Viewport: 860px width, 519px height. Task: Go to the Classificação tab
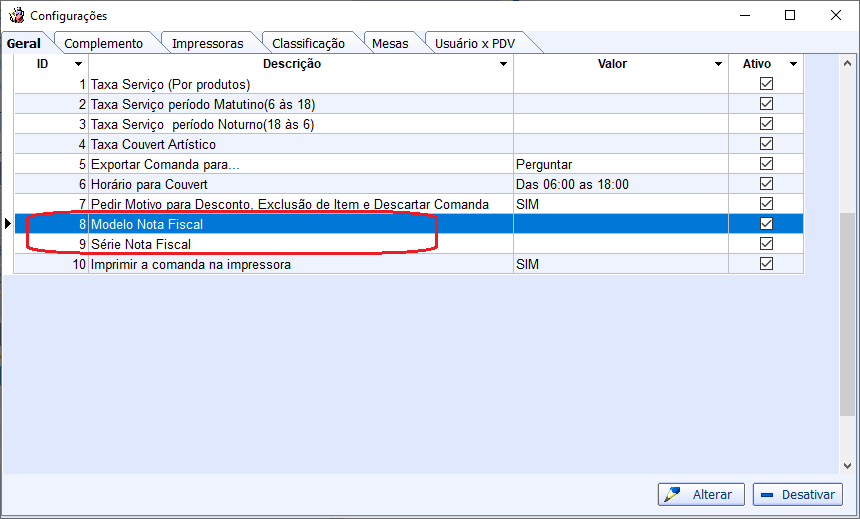point(308,43)
